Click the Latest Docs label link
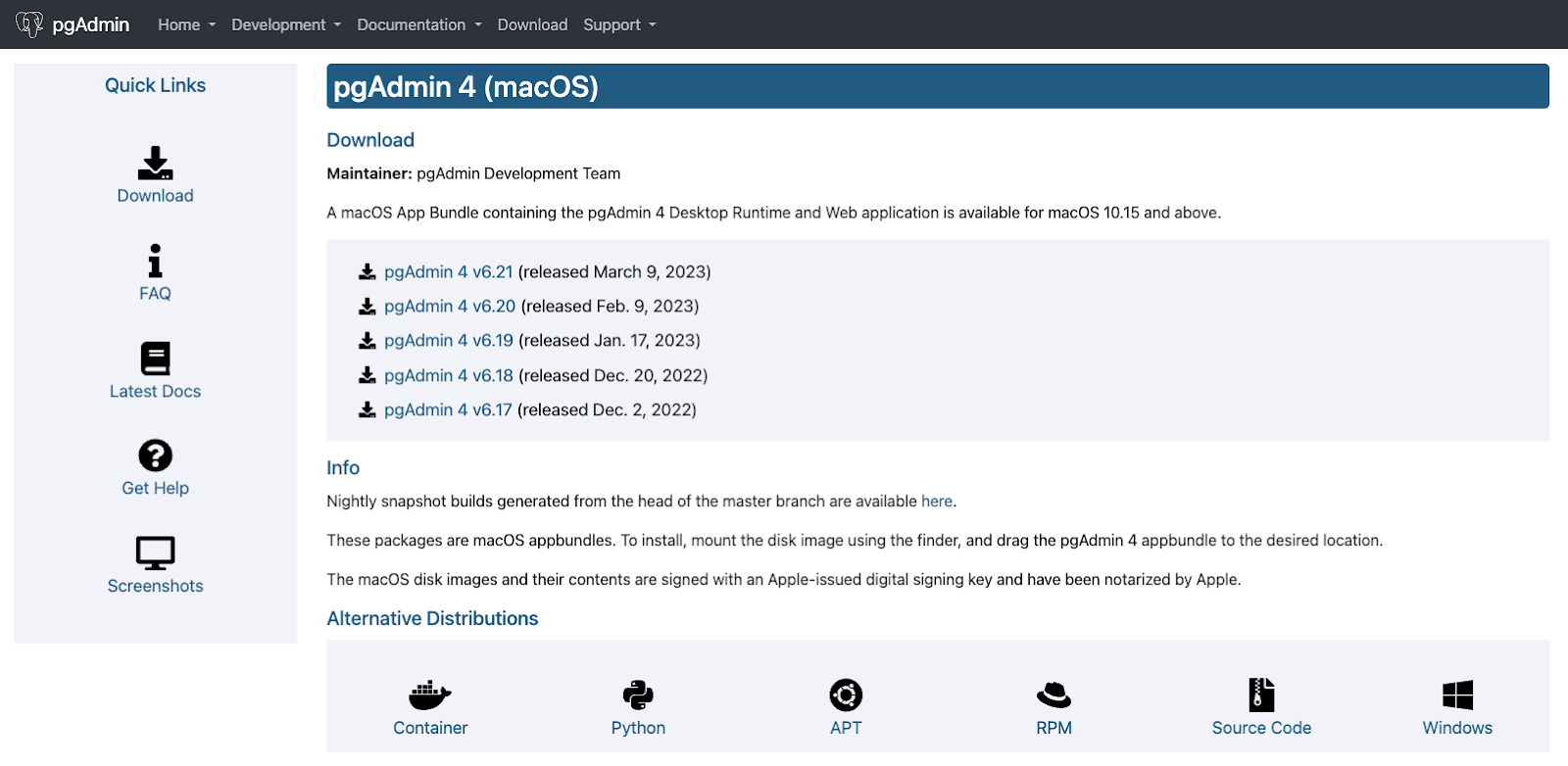 [x=155, y=391]
